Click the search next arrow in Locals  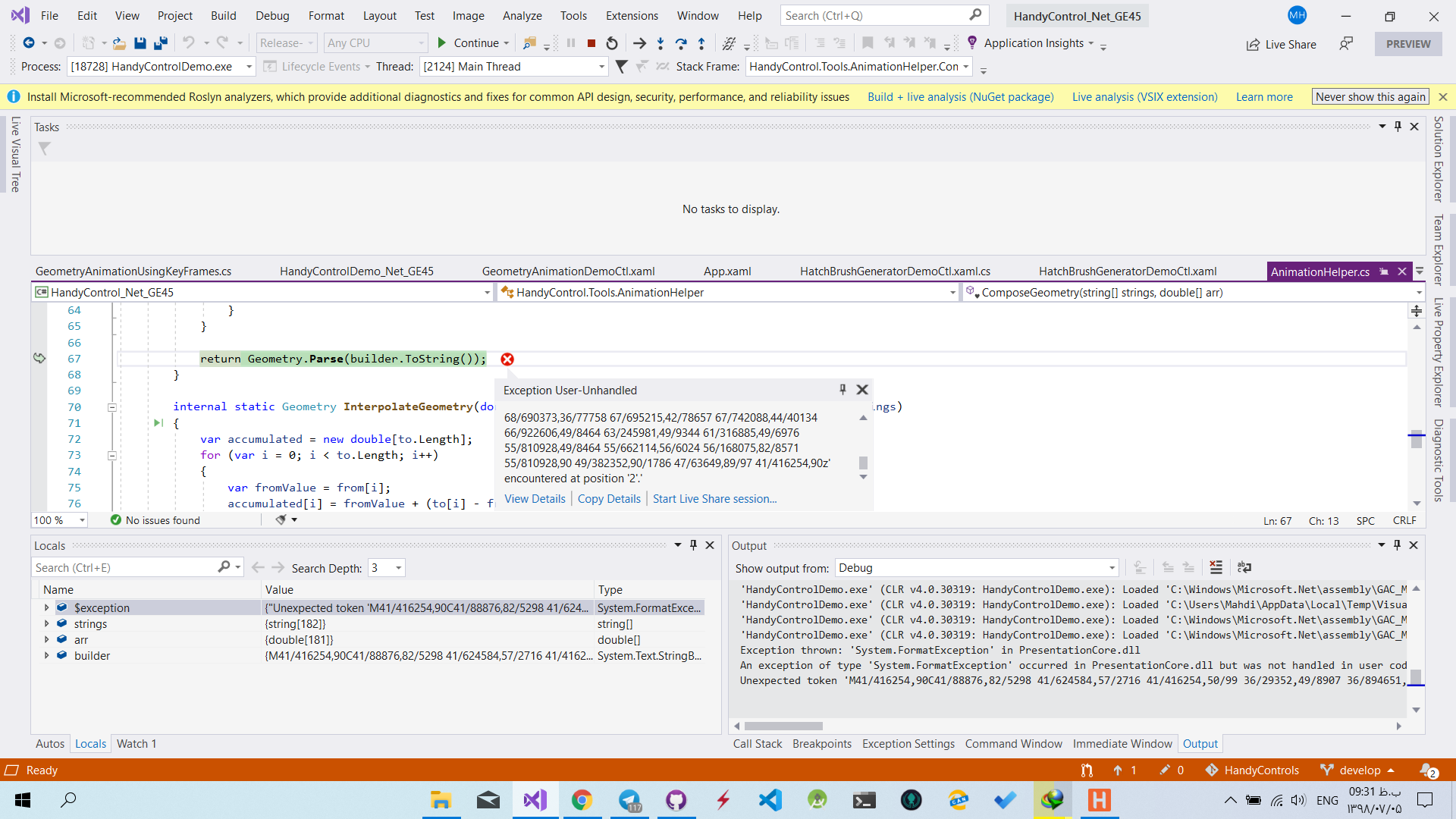pyautogui.click(x=278, y=567)
